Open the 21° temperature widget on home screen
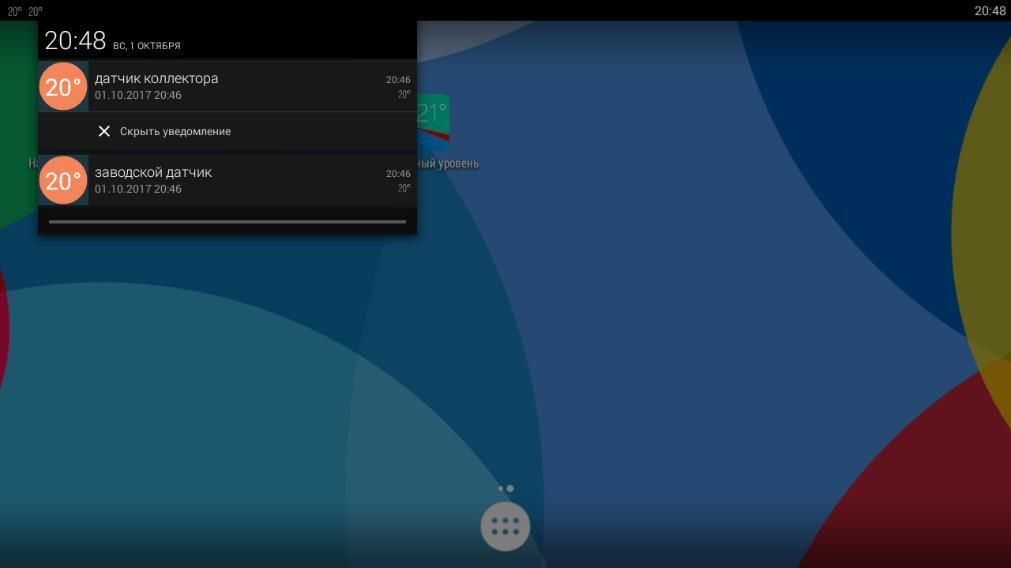The height and width of the screenshot is (568, 1011). click(x=433, y=121)
